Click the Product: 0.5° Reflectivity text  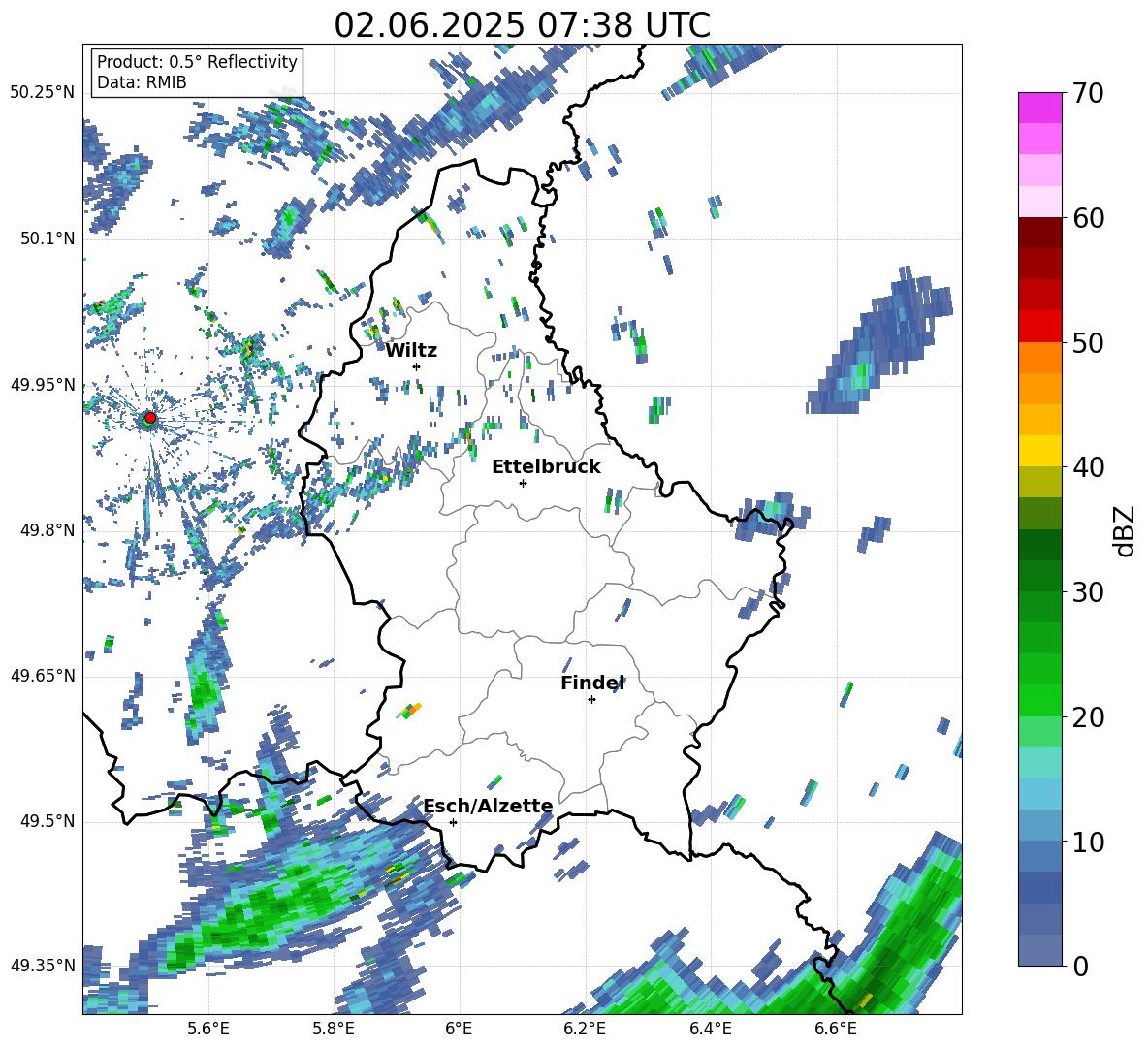pos(197,62)
